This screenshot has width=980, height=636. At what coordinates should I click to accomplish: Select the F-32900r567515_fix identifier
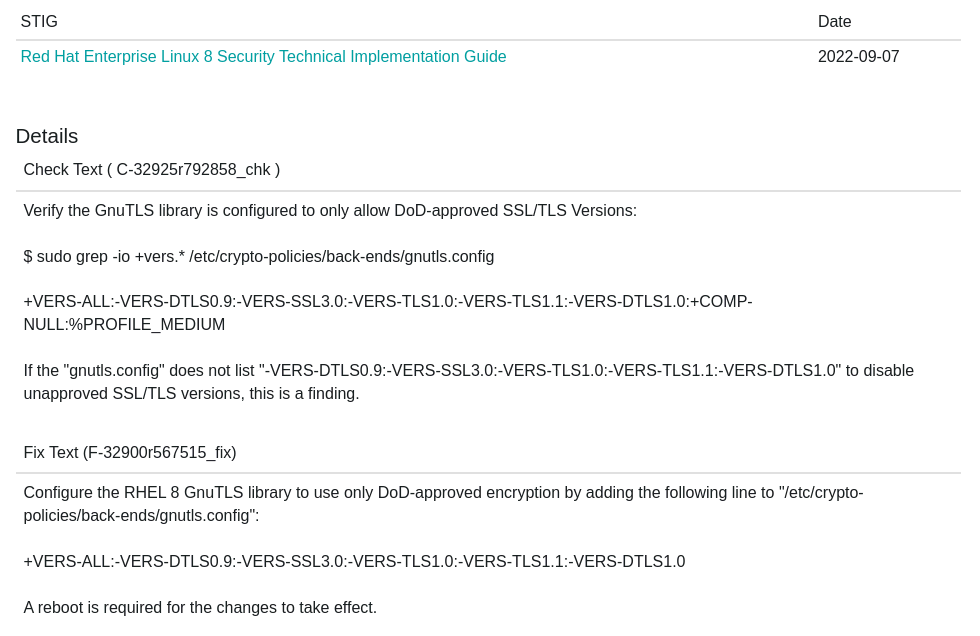tap(159, 453)
